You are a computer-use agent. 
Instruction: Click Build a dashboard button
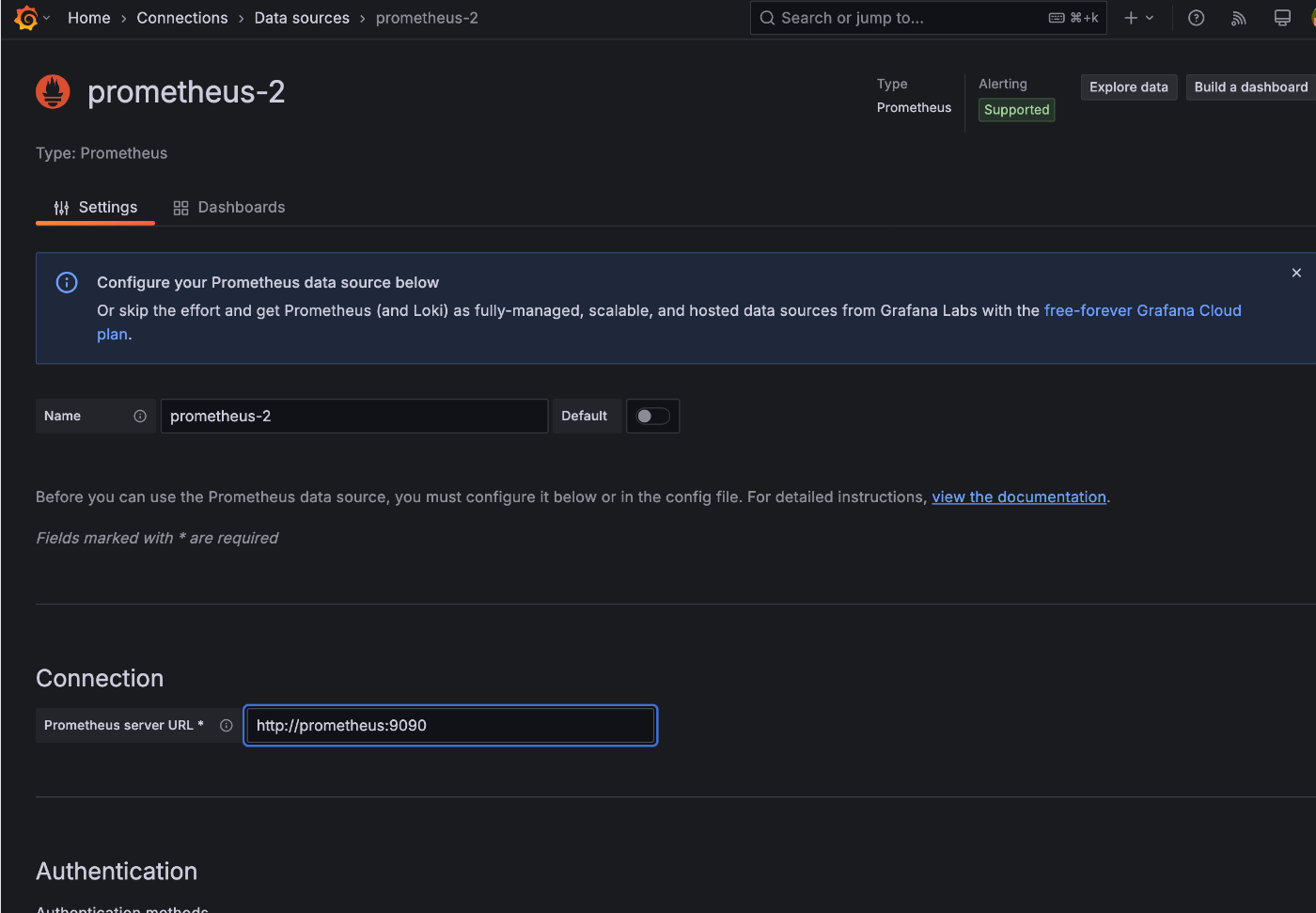pyautogui.click(x=1250, y=87)
